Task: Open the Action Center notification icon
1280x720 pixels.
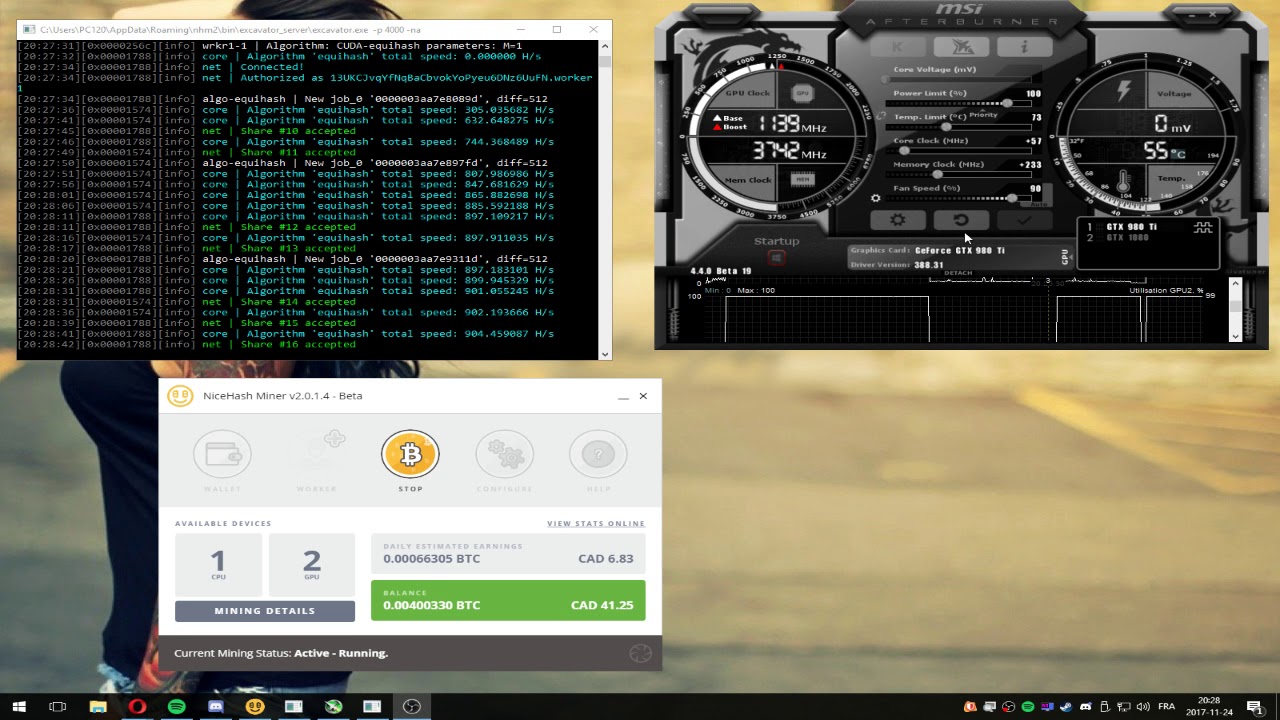Action: [x=1254, y=707]
